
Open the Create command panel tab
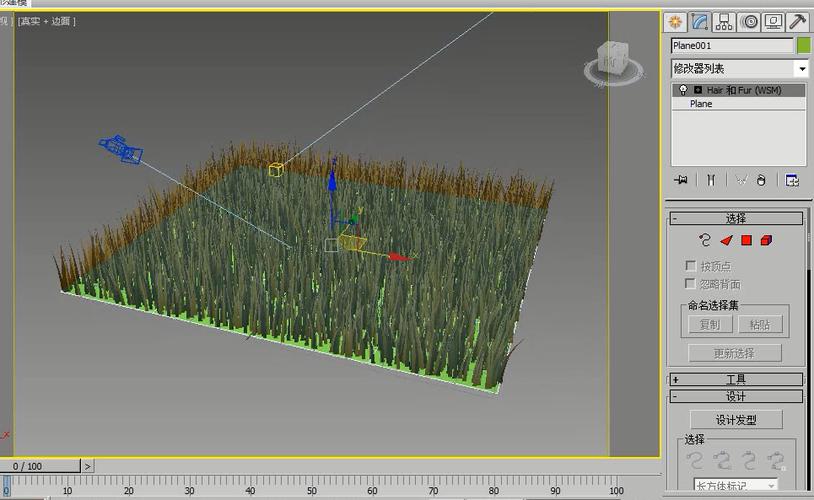[675, 22]
